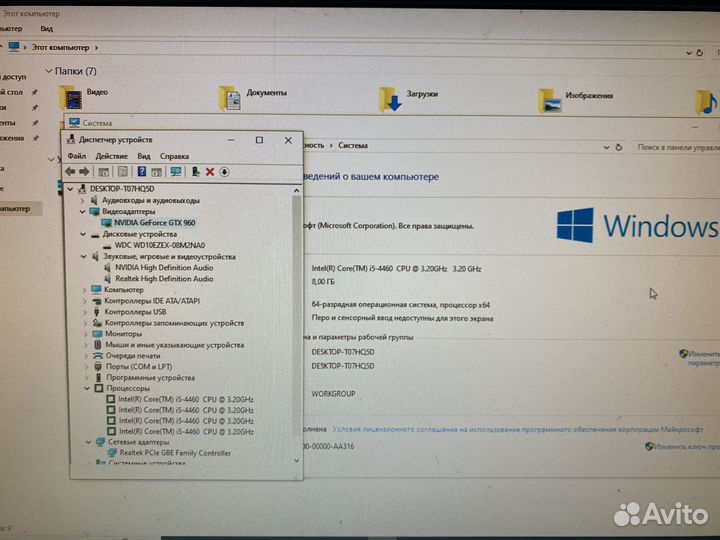Screen dimensions: 720x540
Task: Expand Контроллеры запоминающих устройств node
Action: 85,323
